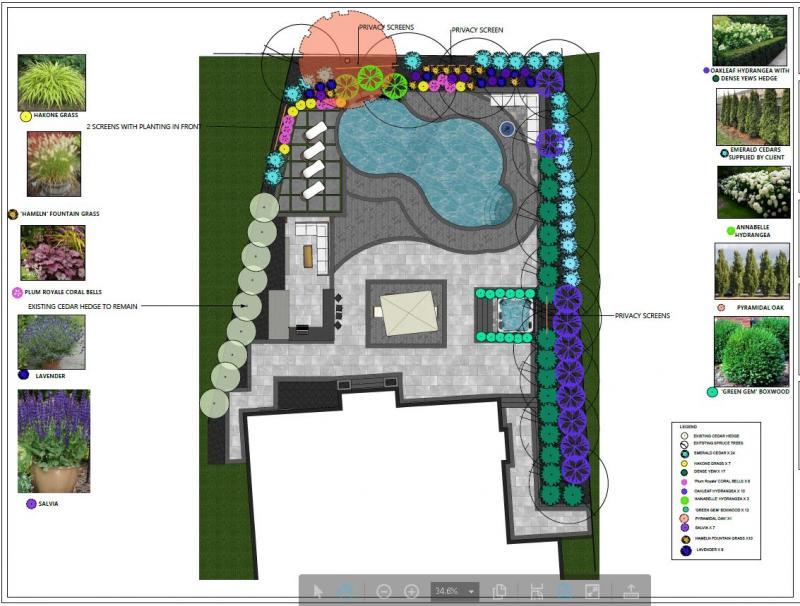Click the zoom in plus button
The width and height of the screenshot is (800, 606).
pyautogui.click(x=411, y=591)
